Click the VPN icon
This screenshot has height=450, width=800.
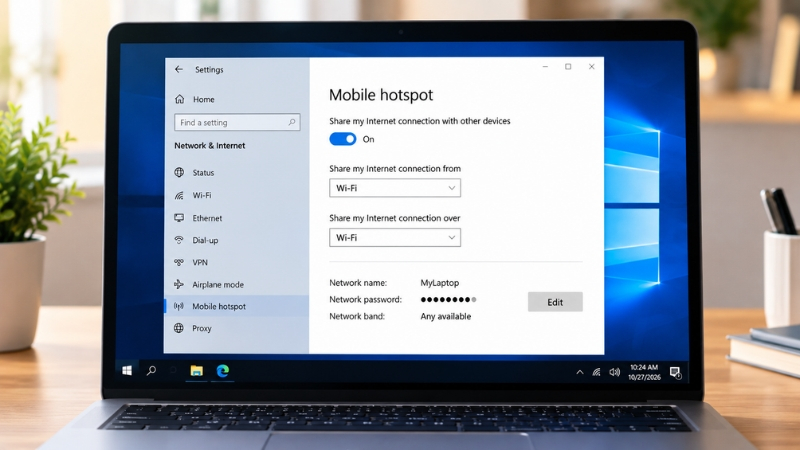[179, 262]
